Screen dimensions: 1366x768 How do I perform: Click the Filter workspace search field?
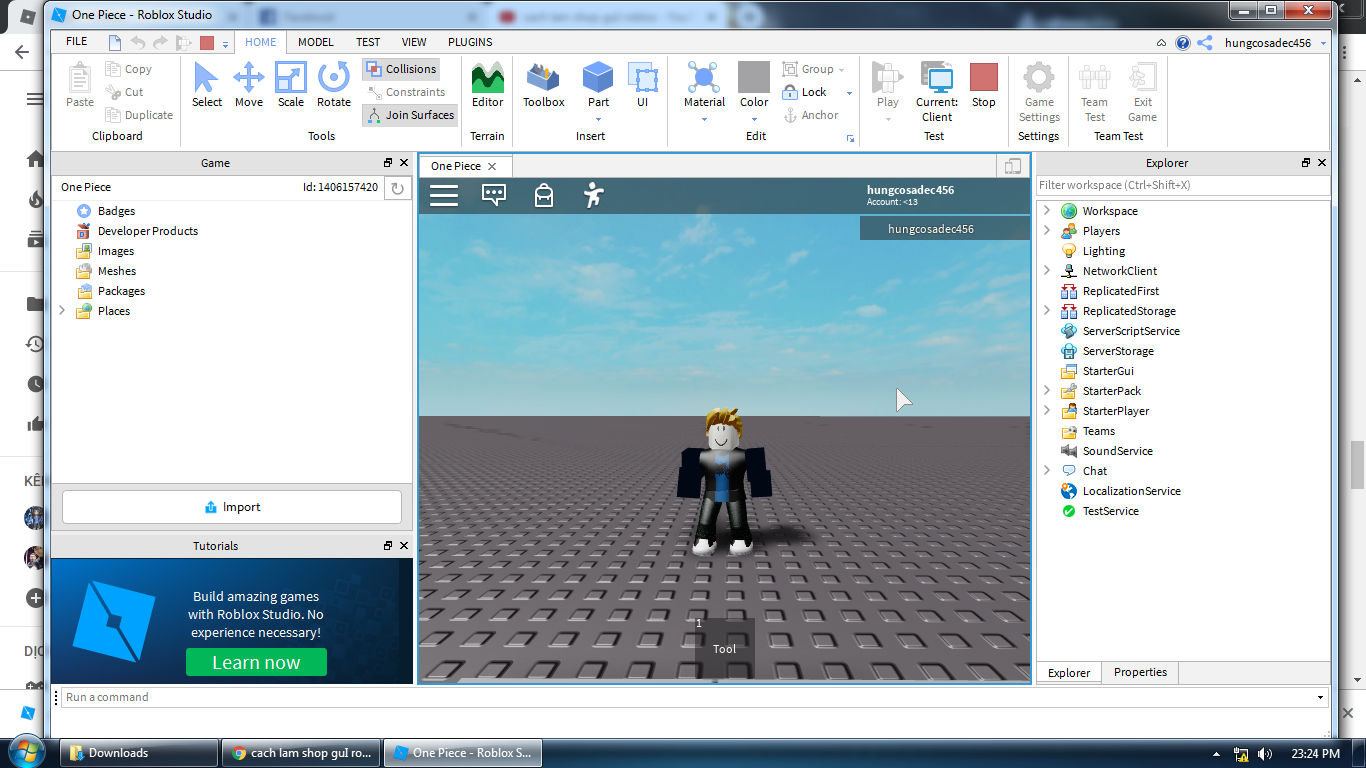[x=1183, y=185]
